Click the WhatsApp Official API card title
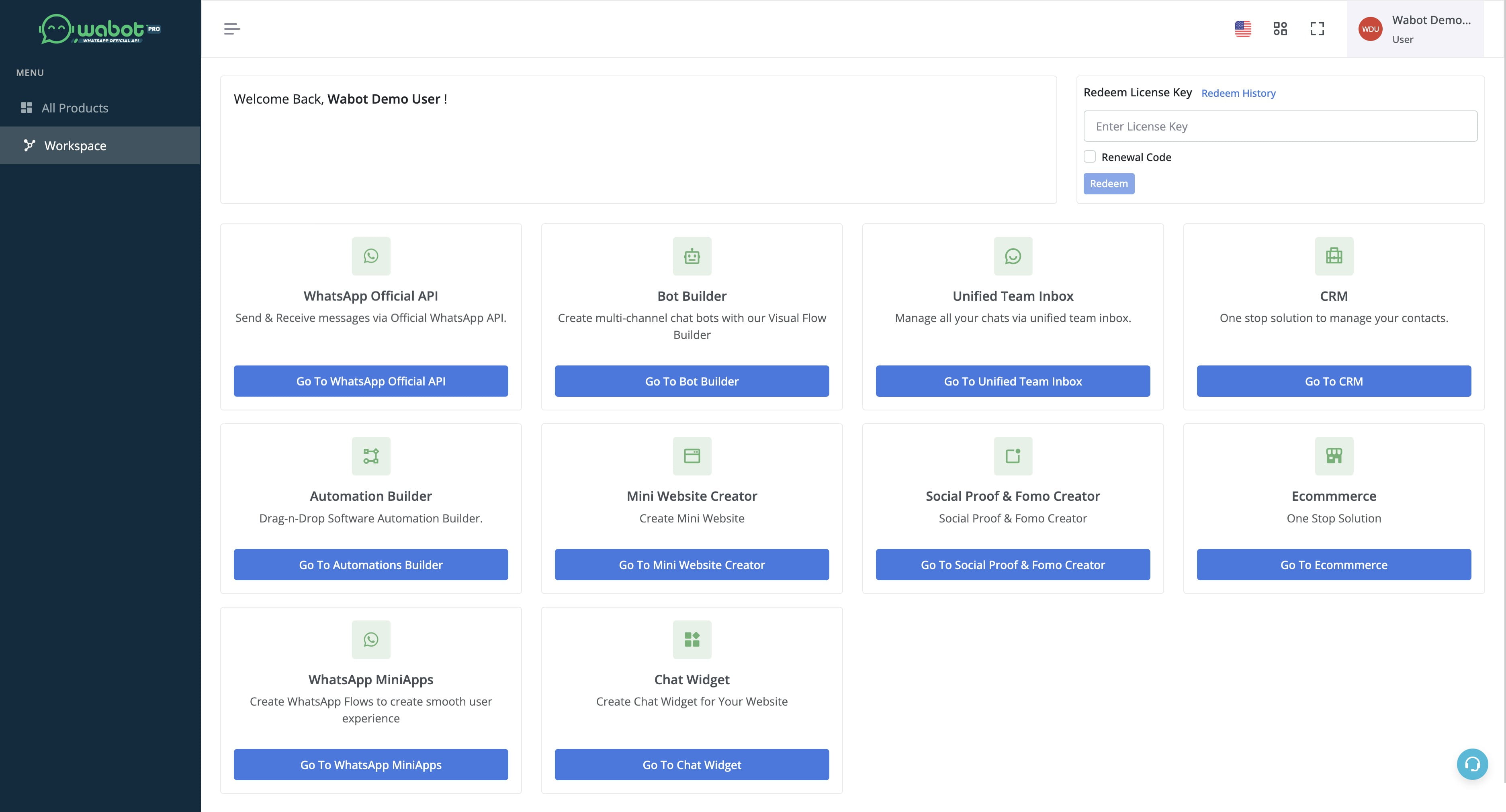The width and height of the screenshot is (1506, 812). click(370, 296)
